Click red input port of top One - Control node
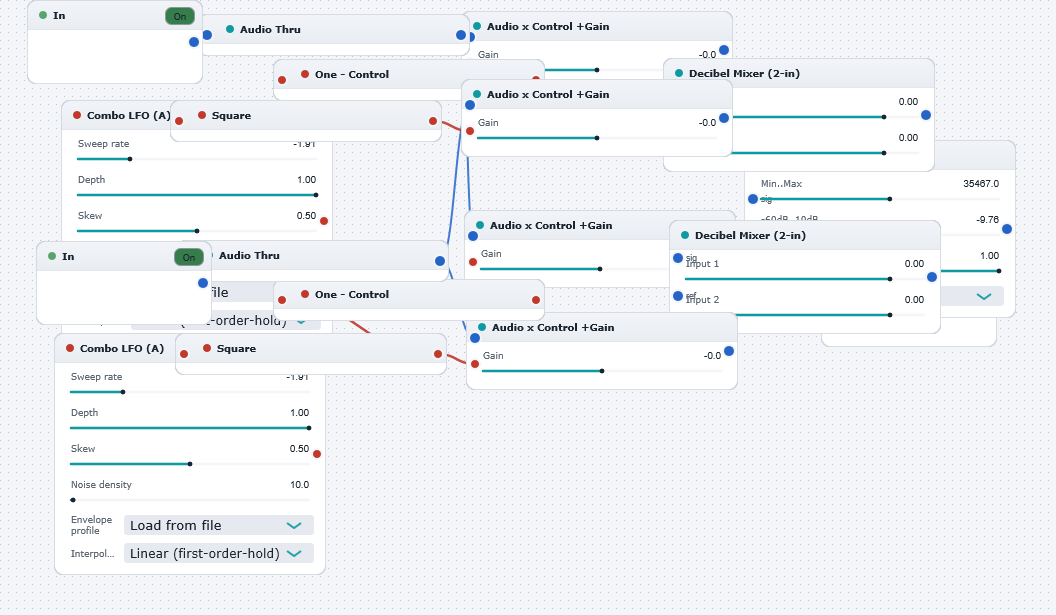The width and height of the screenshot is (1056, 615). [x=282, y=80]
